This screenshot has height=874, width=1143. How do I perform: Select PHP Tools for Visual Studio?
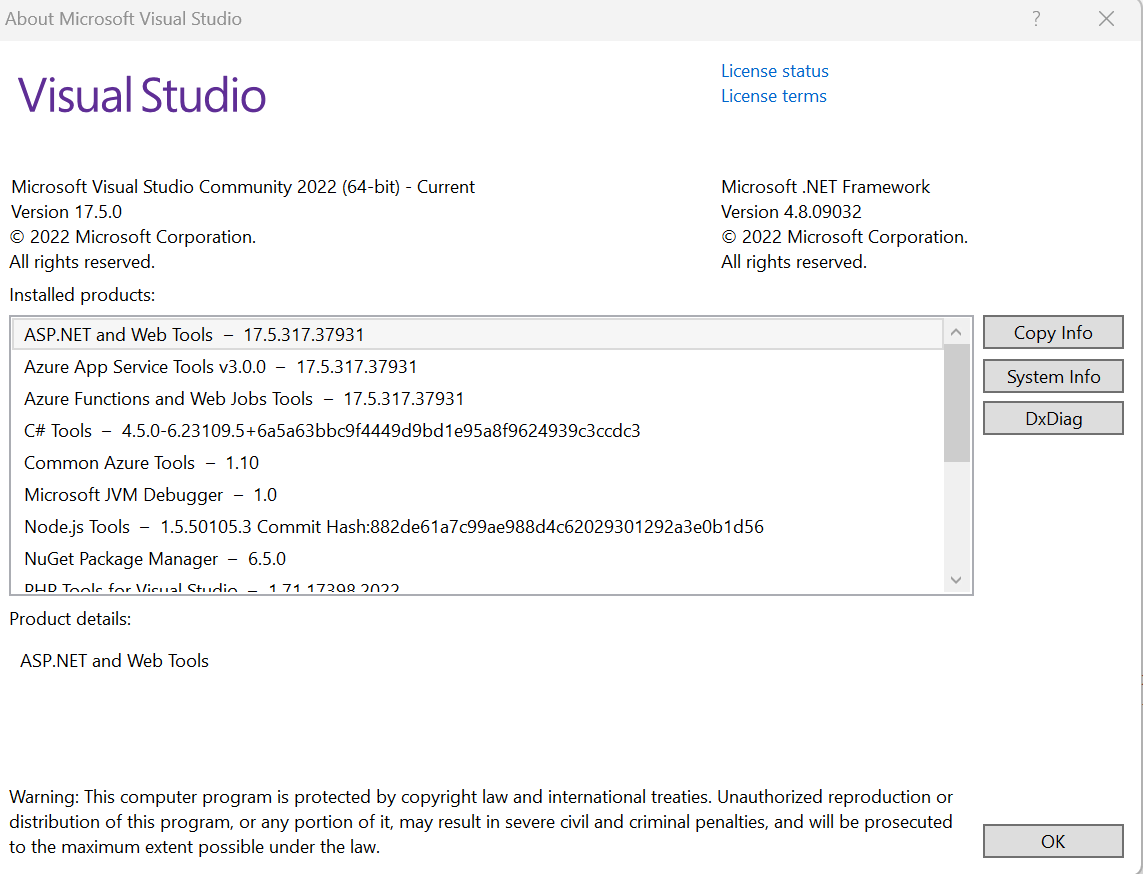[x=211, y=588]
